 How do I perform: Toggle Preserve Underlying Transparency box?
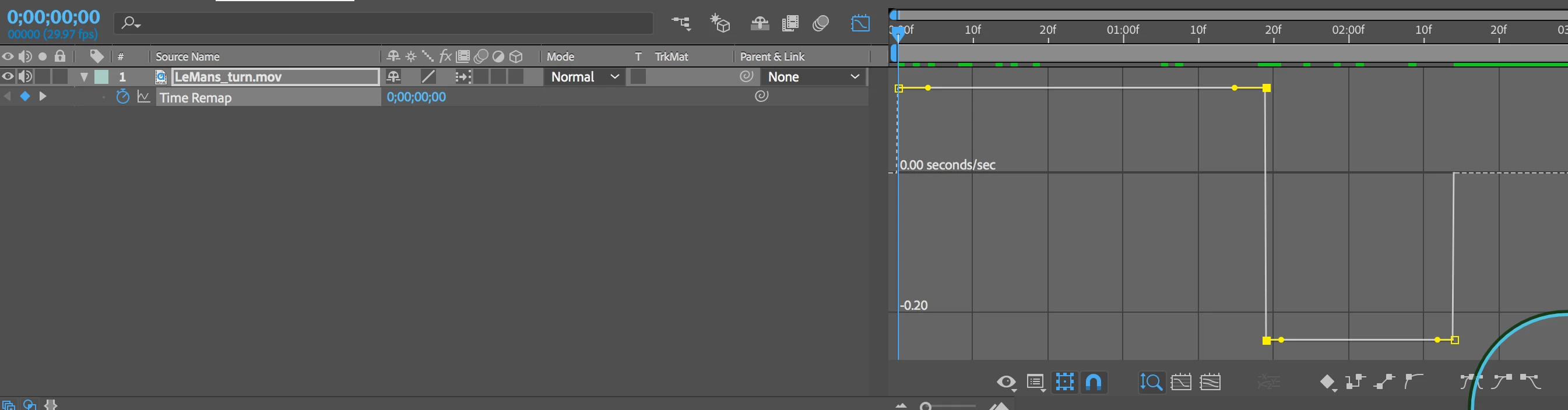click(x=638, y=77)
